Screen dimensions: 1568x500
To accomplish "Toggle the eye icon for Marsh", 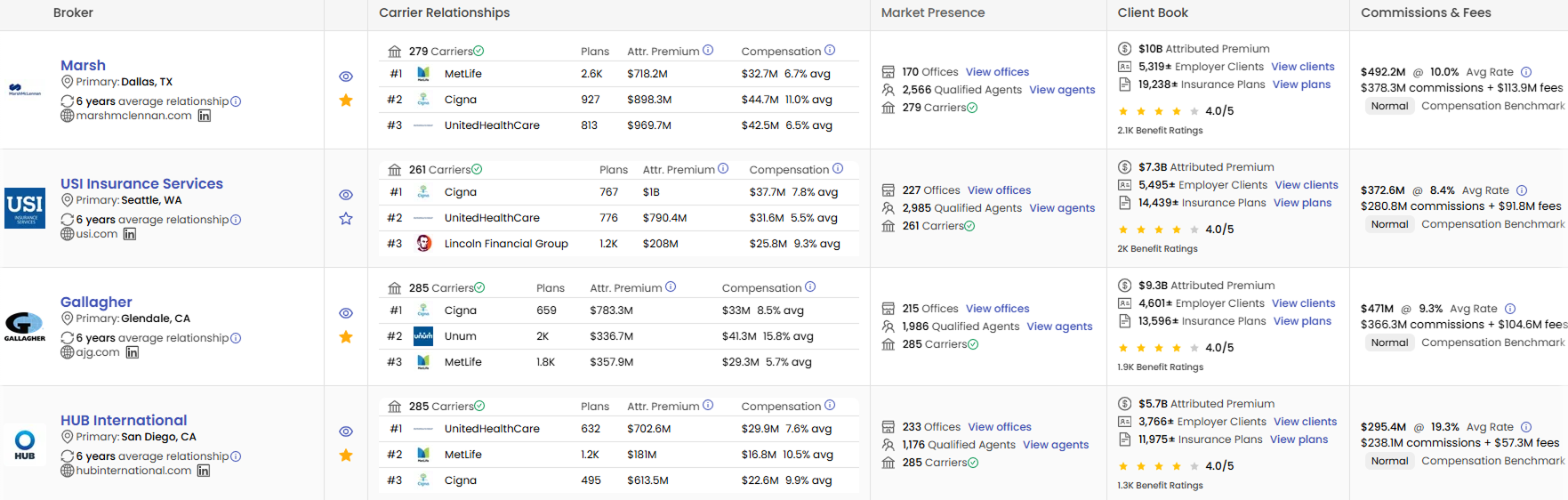I will pos(346,77).
